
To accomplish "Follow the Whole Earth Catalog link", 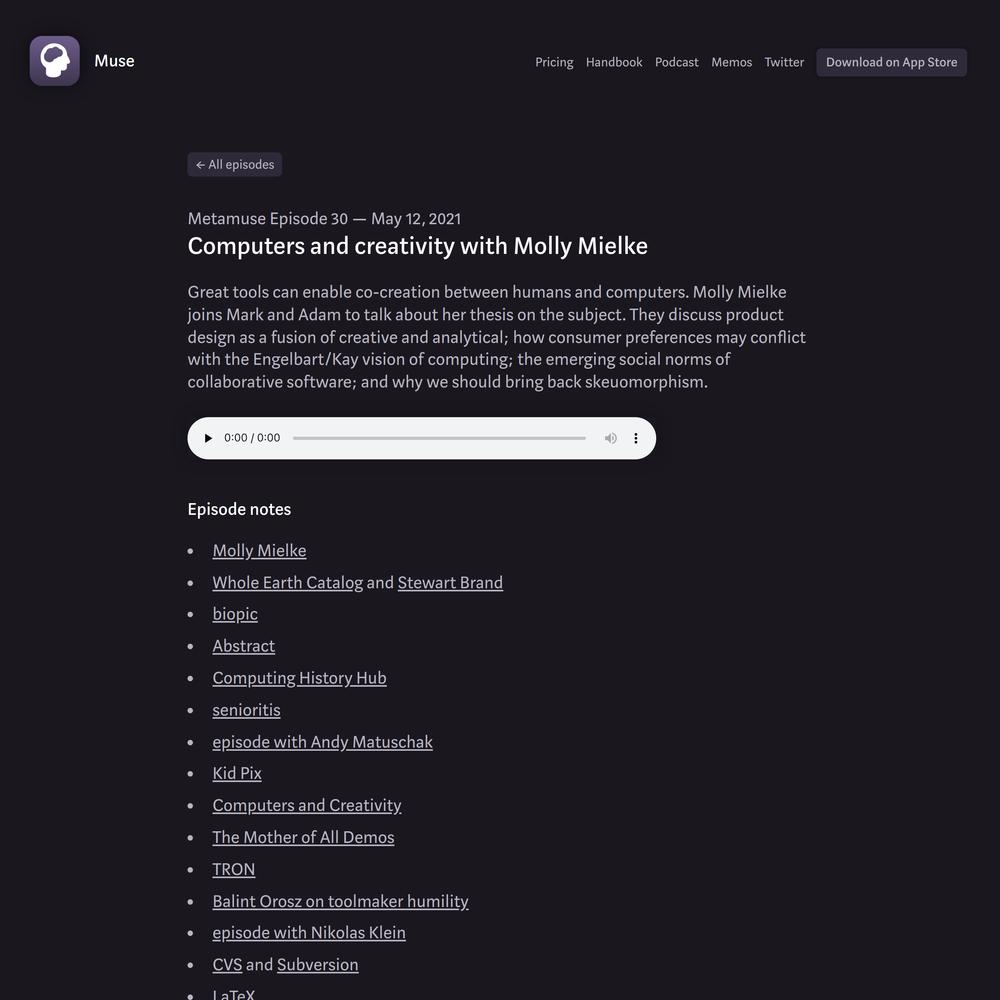I will (x=288, y=582).
